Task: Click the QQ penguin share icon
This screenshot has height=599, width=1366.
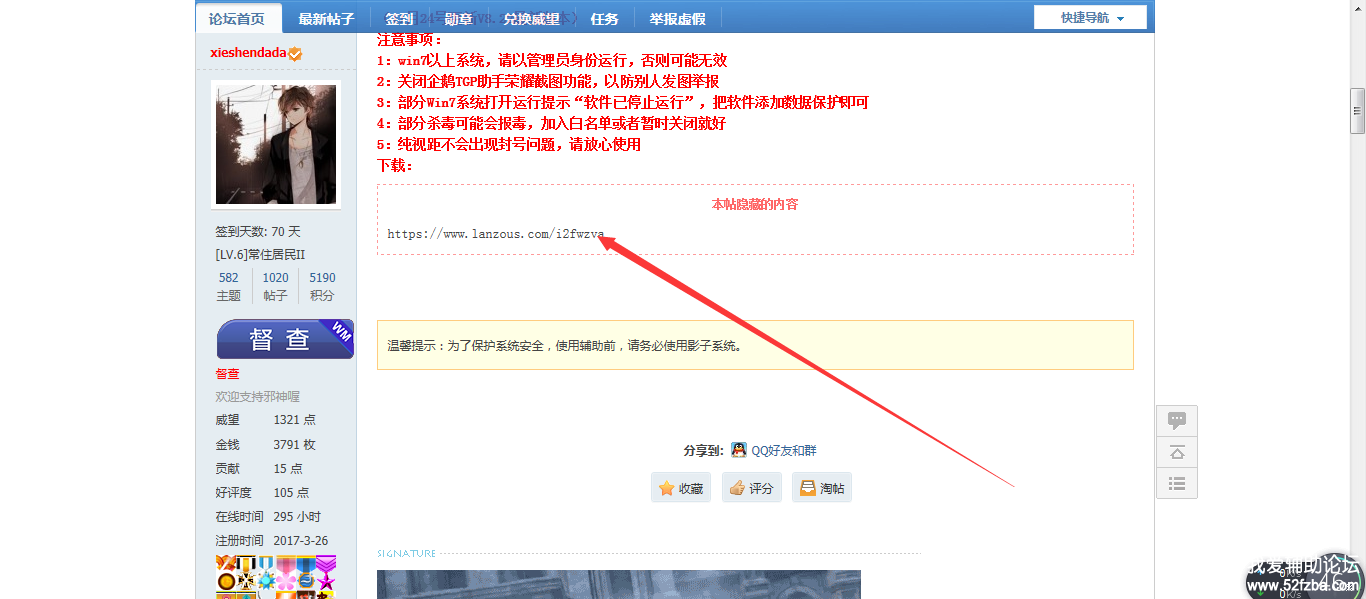Action: (x=739, y=450)
